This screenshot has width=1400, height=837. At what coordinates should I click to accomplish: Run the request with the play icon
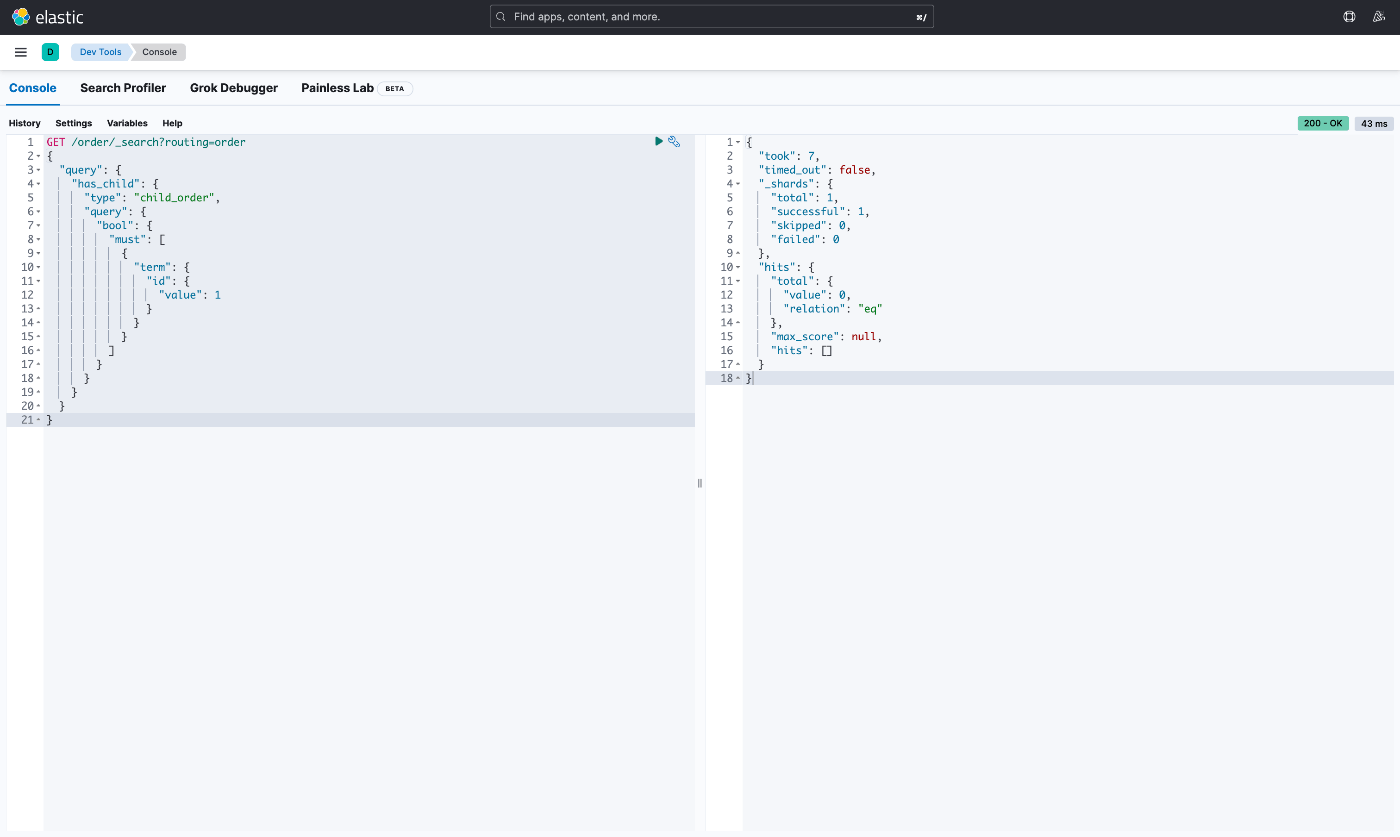pos(659,142)
